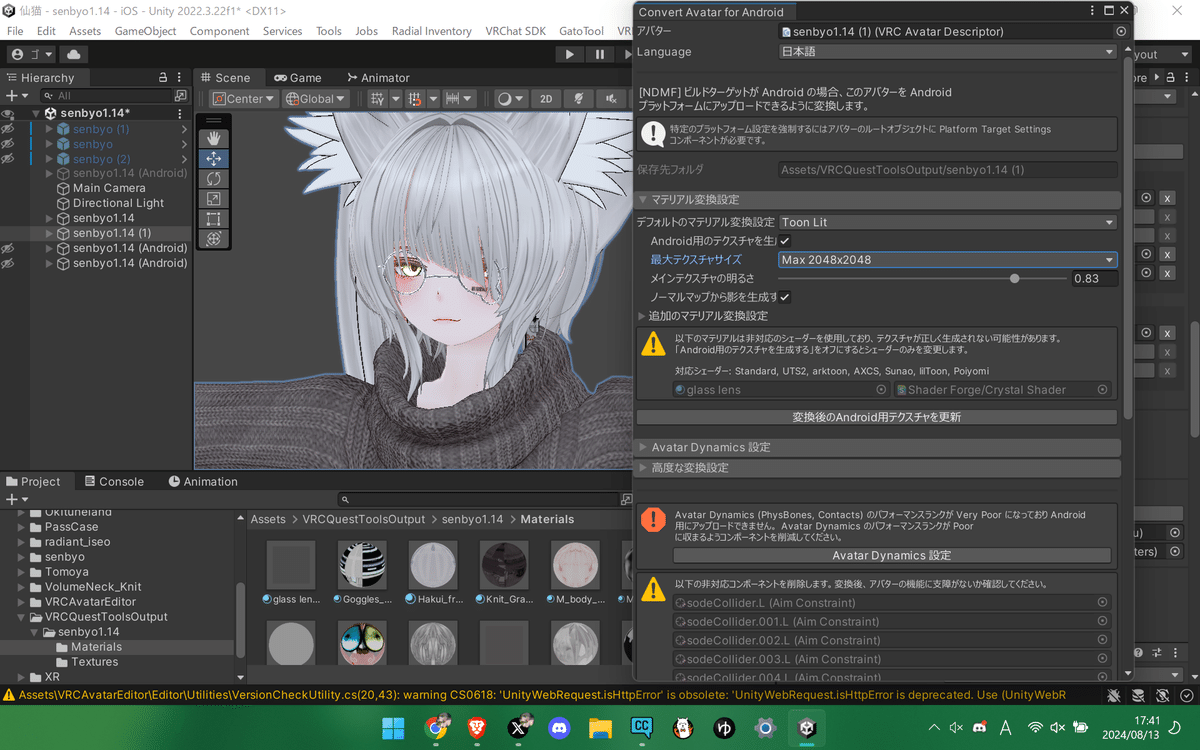Click the Pause button
Screen dimensions: 1200x750
point(598,54)
